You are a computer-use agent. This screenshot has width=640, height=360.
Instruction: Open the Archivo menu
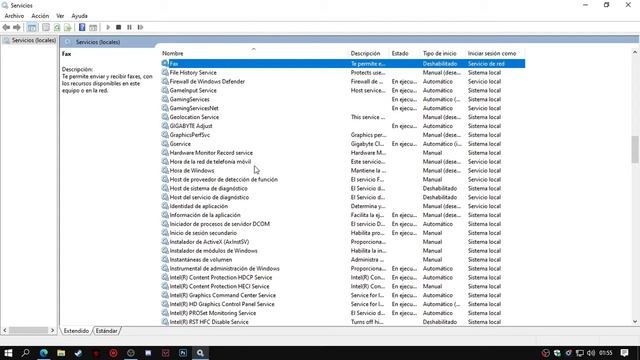click(x=14, y=16)
